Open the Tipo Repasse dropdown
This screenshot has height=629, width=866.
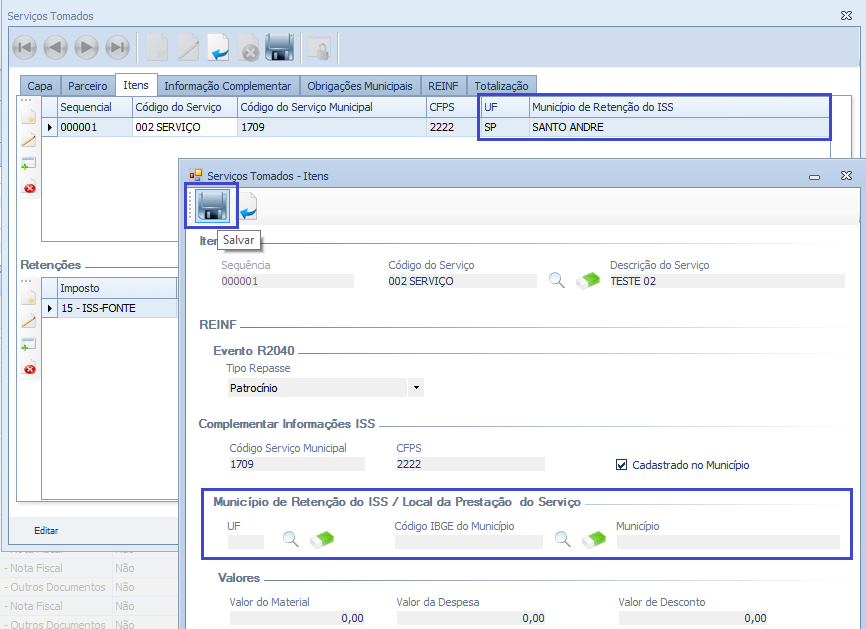[x=416, y=388]
